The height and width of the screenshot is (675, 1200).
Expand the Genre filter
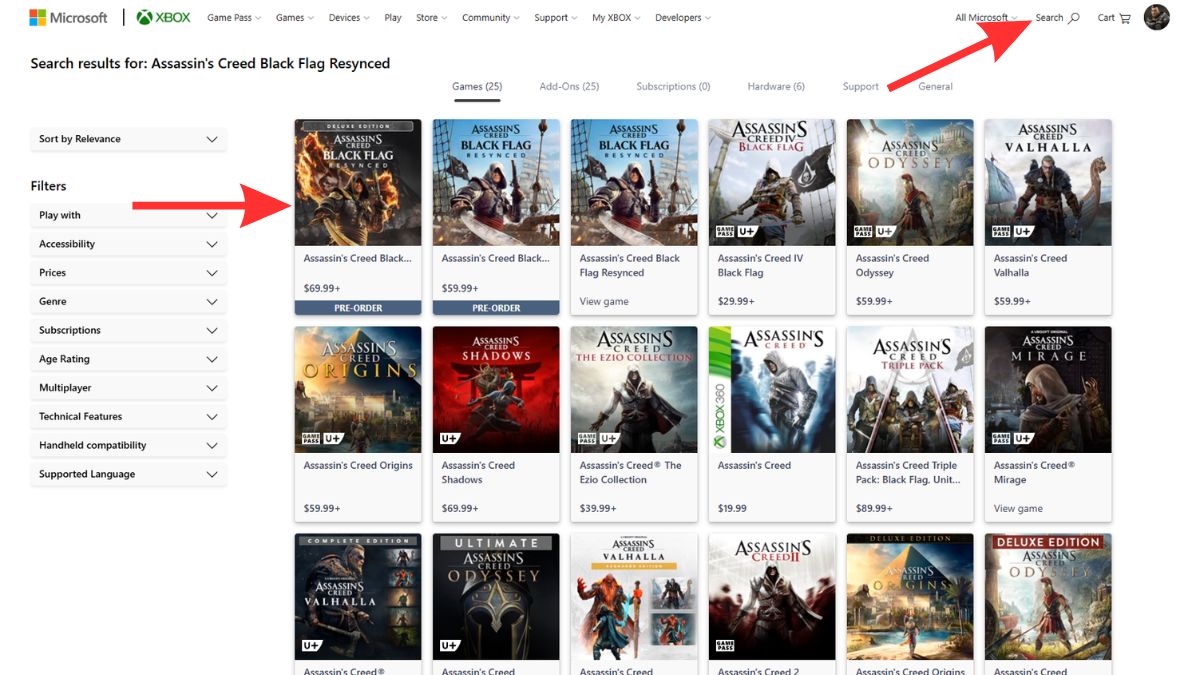point(128,302)
